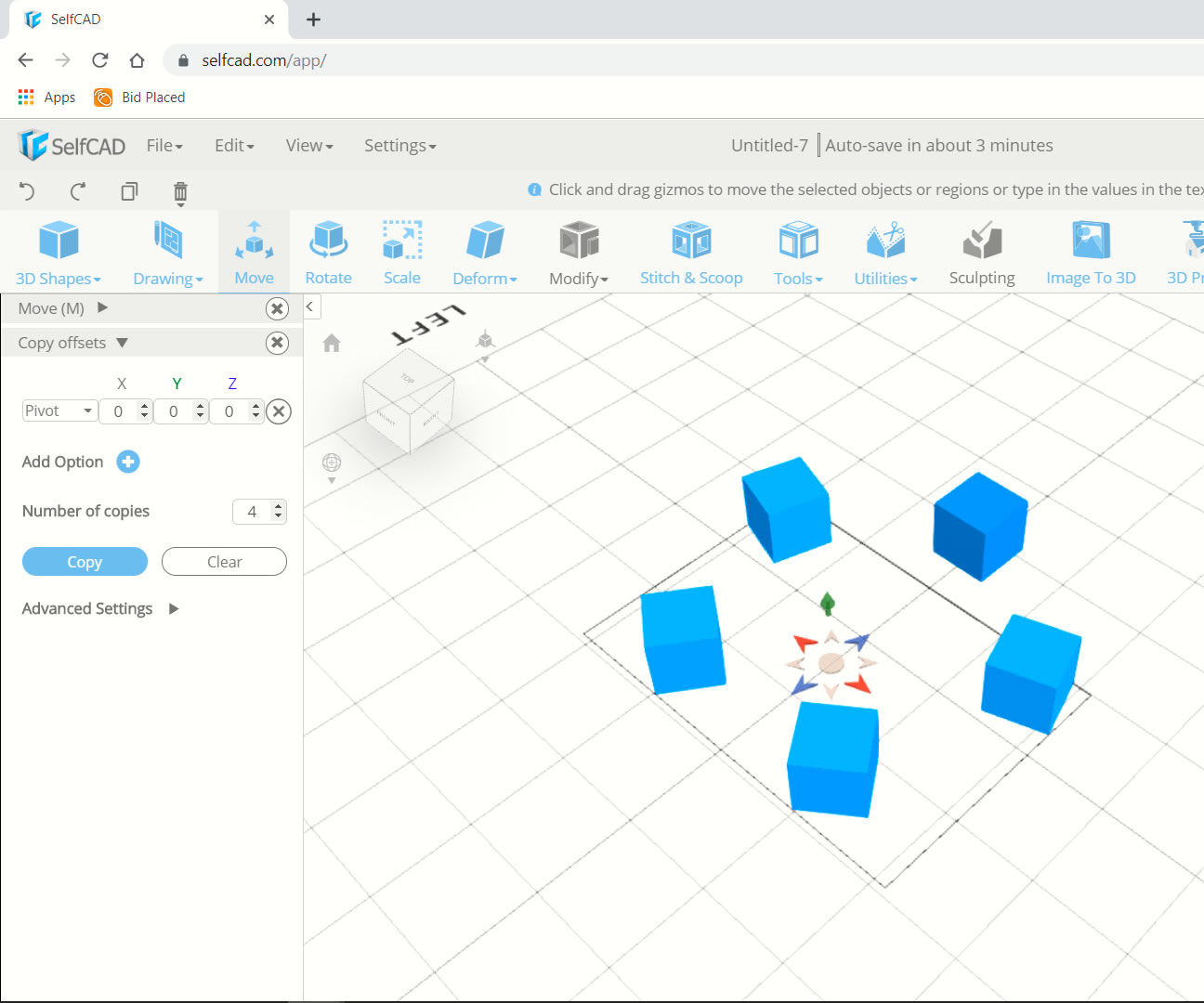Screen dimensions: 1204x1003
Task: Select the Sculpting tool
Action: pyautogui.click(x=982, y=253)
